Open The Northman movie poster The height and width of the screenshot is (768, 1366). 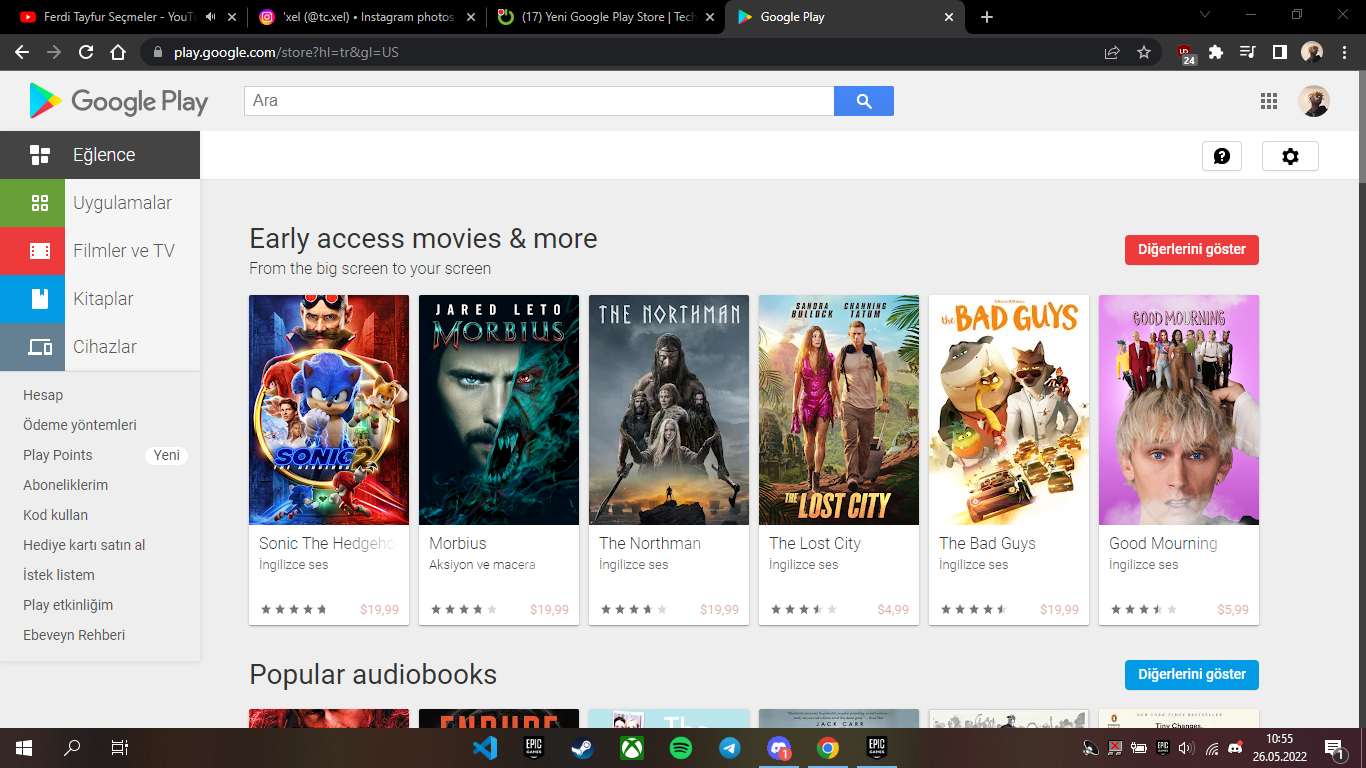pyautogui.click(x=669, y=410)
